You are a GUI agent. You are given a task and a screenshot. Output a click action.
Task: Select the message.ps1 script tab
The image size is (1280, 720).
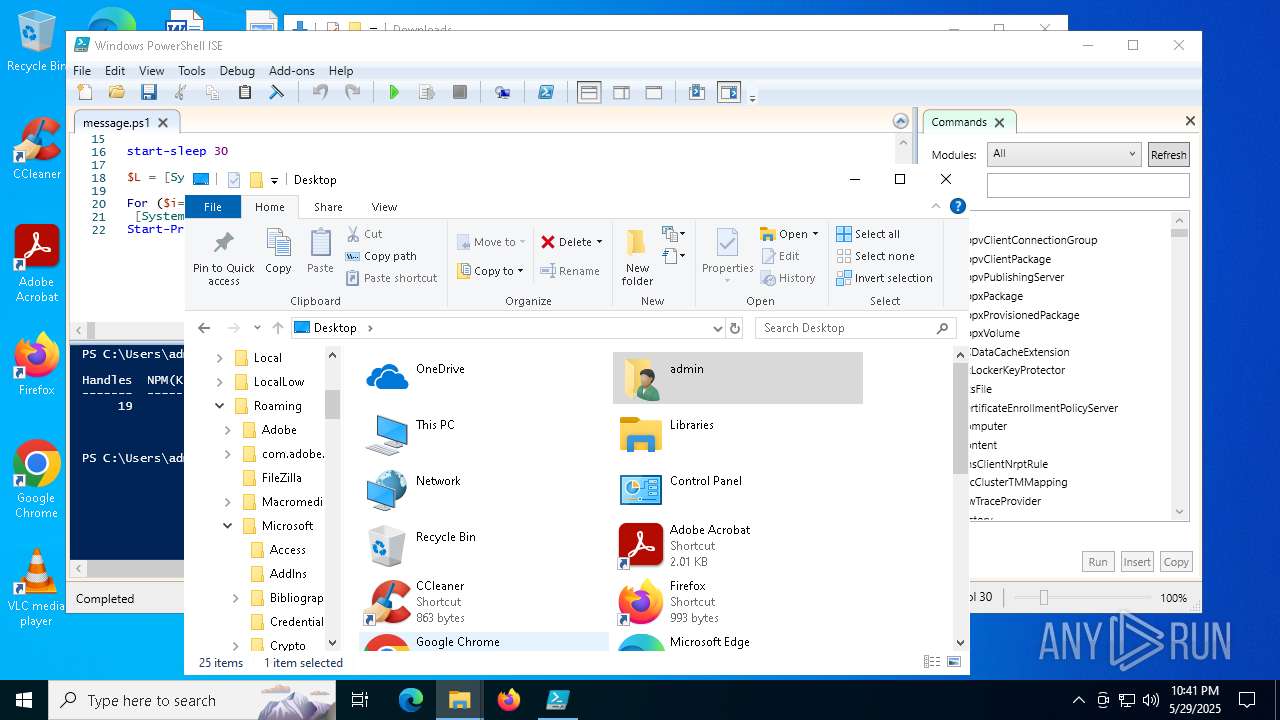116,123
